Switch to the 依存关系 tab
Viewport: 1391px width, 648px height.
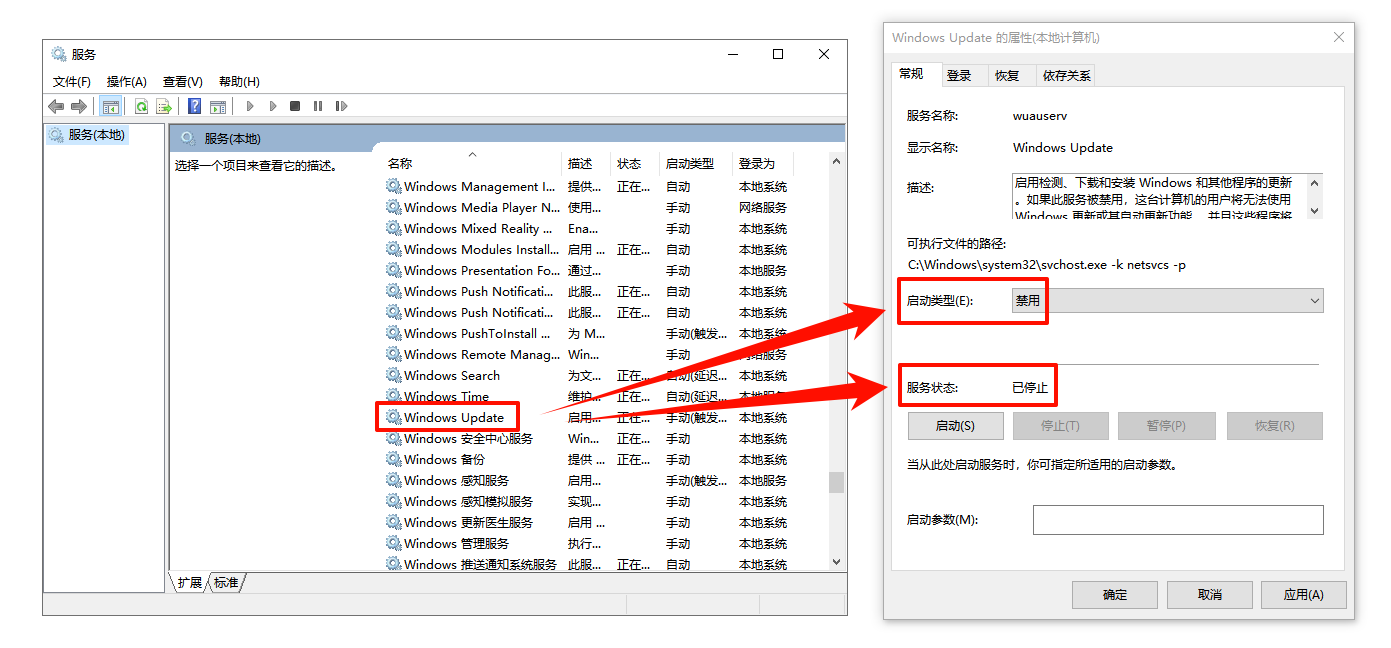[1066, 75]
